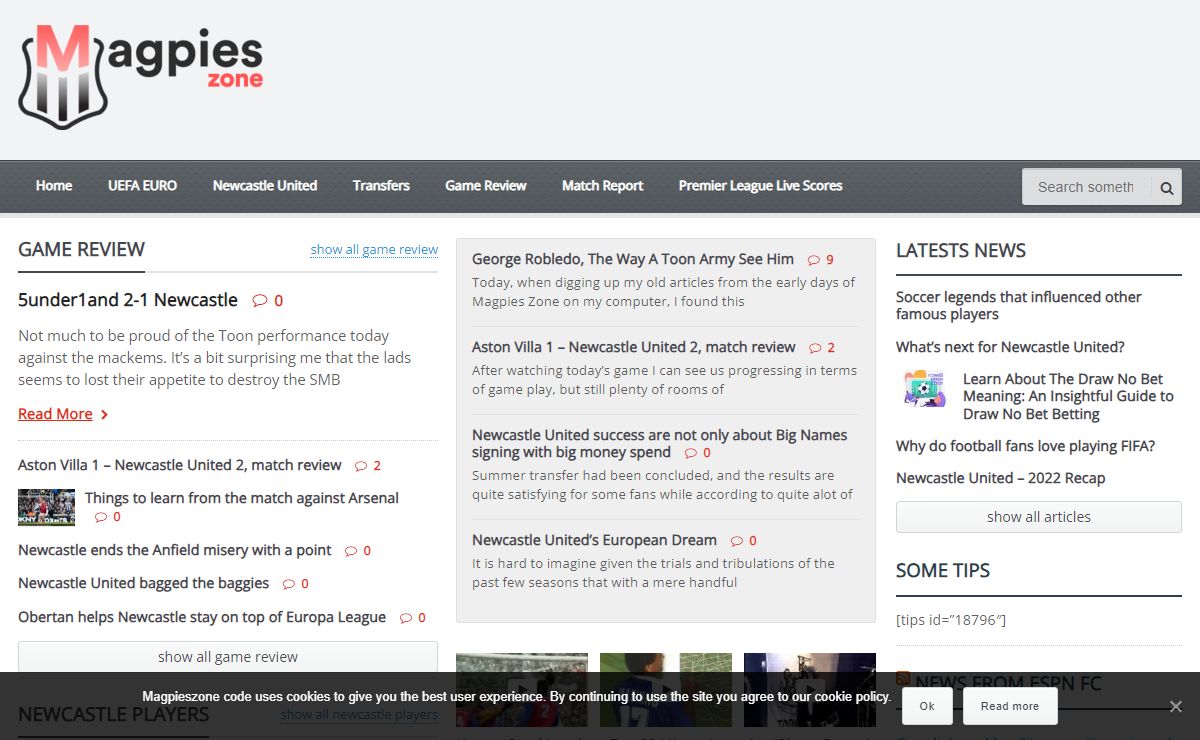This screenshot has height=740, width=1200.
Task: Open Newcastle United's European Dream article
Action: click(594, 540)
